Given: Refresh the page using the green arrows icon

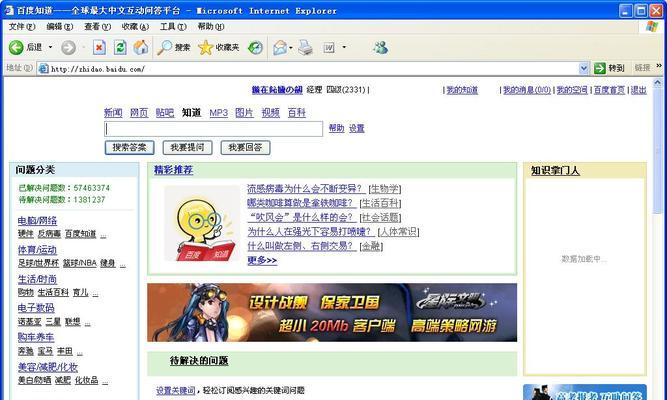Looking at the screenshot, I should click(x=120, y=47).
